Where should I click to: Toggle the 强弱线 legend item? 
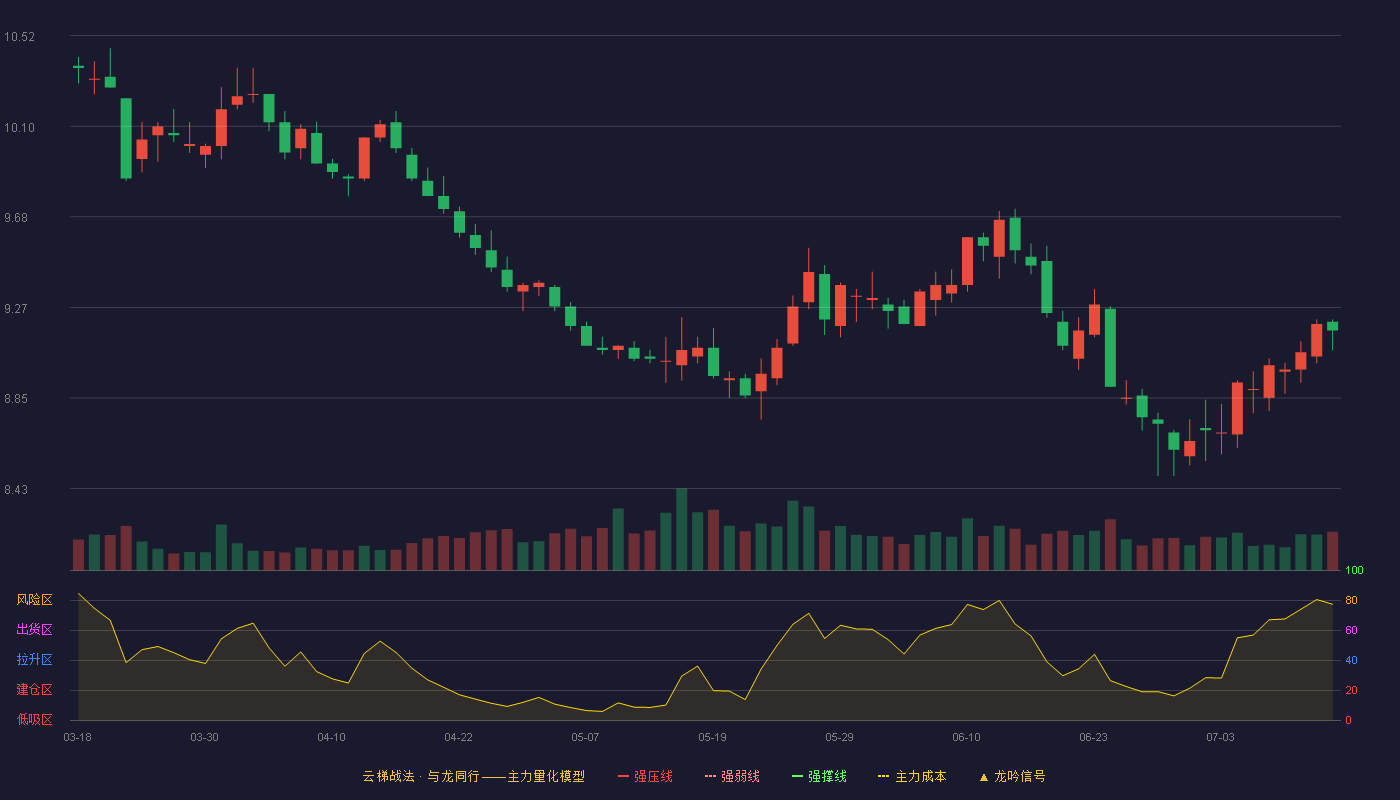click(x=732, y=776)
